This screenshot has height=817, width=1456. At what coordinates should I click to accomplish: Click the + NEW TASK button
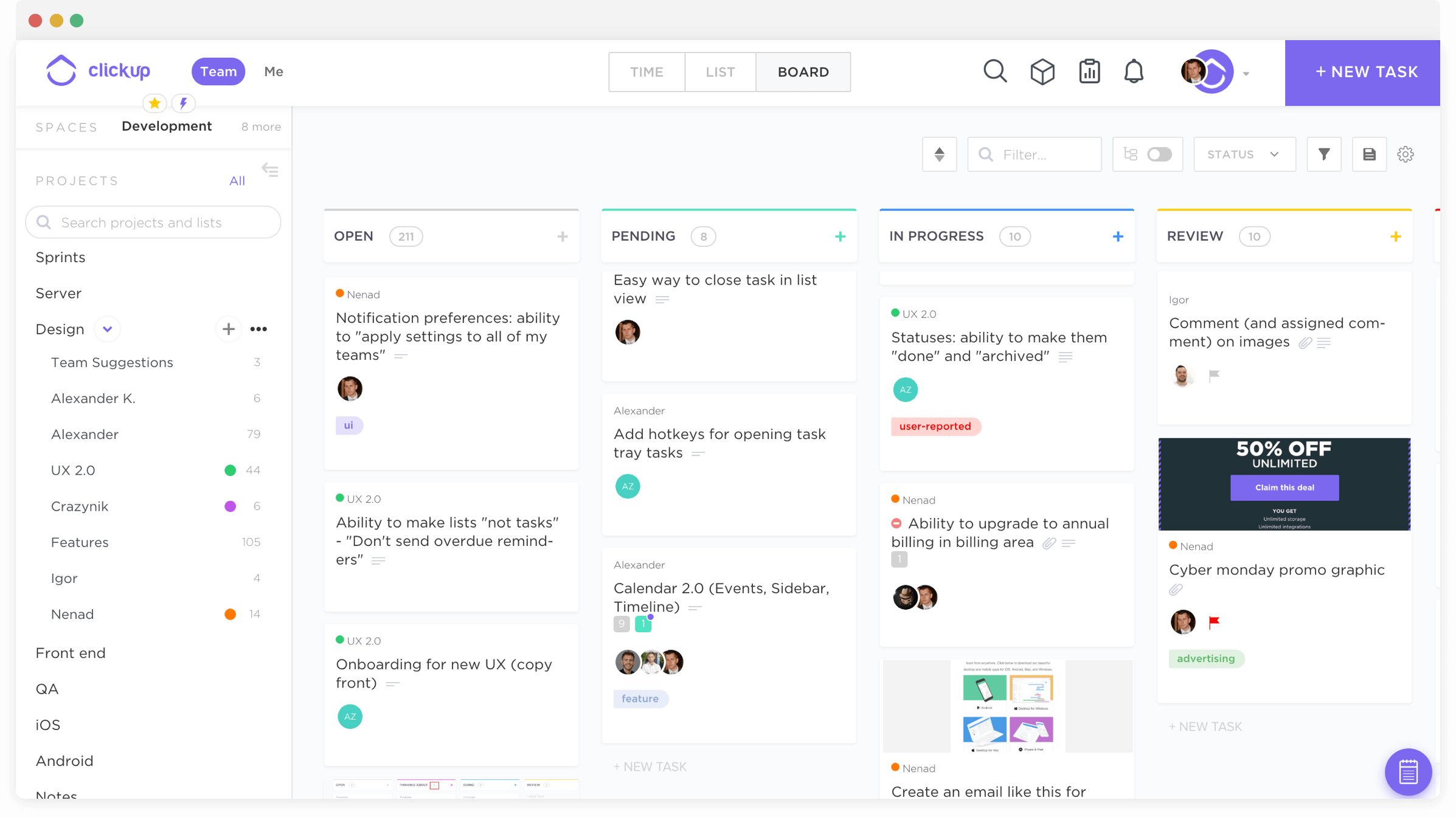(1366, 72)
